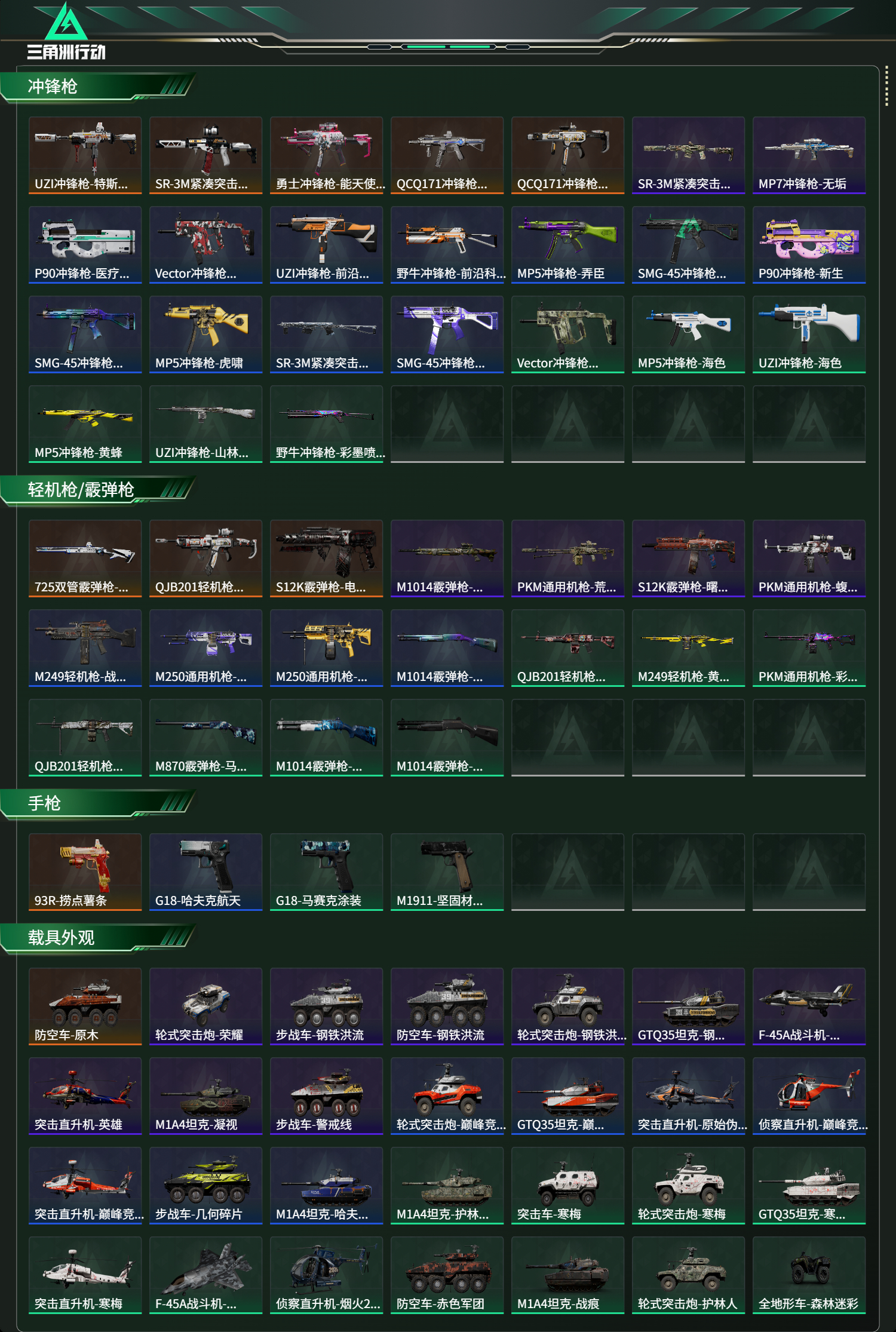Open the P90冲锋枪-新生 skin
Screen dimensions: 896x1332
(x=809, y=245)
